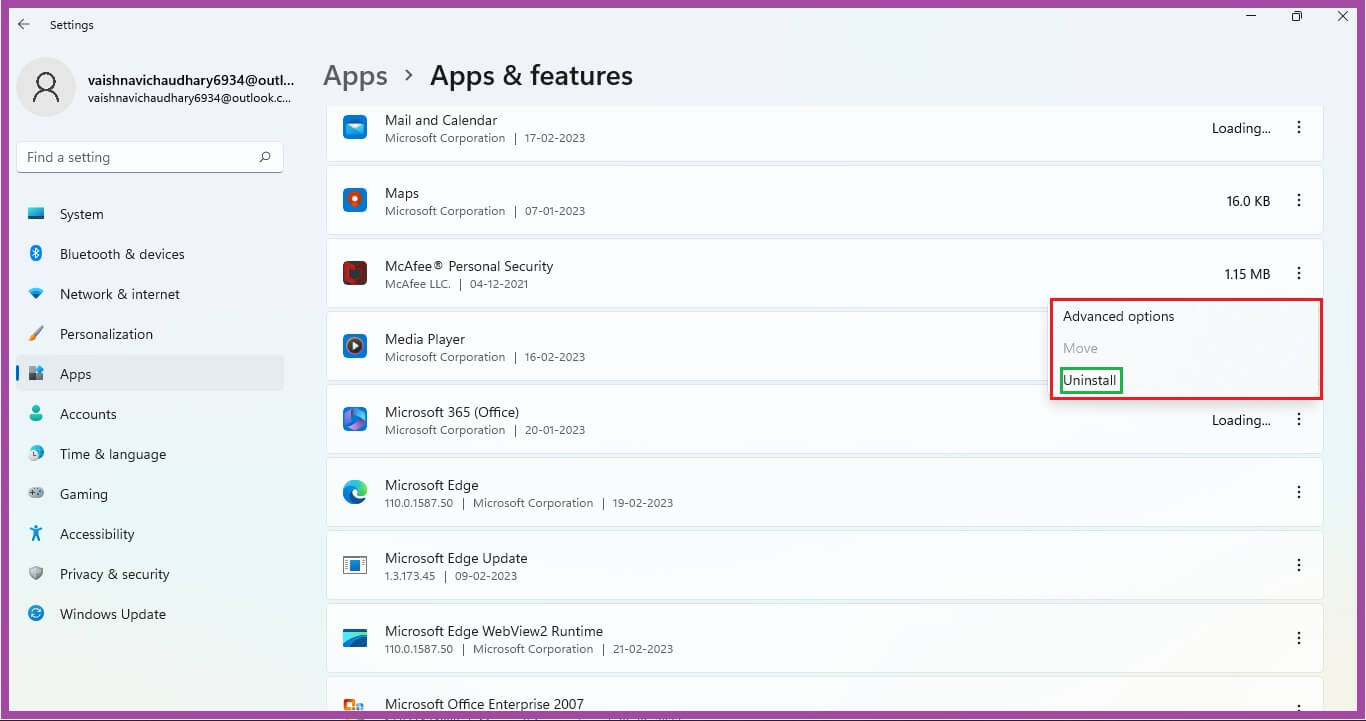
Task: Click the user profile avatar icon
Action: tap(46, 87)
